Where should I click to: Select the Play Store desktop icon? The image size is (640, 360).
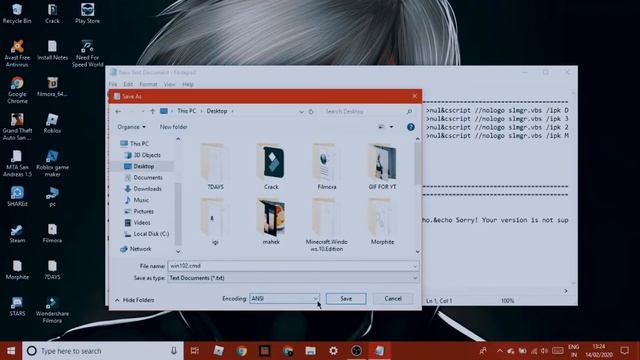click(x=87, y=13)
